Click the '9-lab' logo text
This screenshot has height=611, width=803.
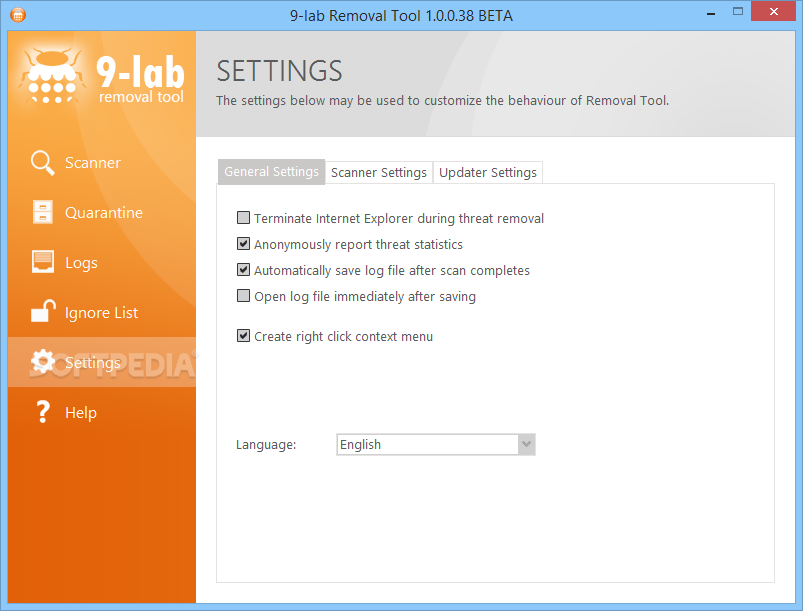140,72
